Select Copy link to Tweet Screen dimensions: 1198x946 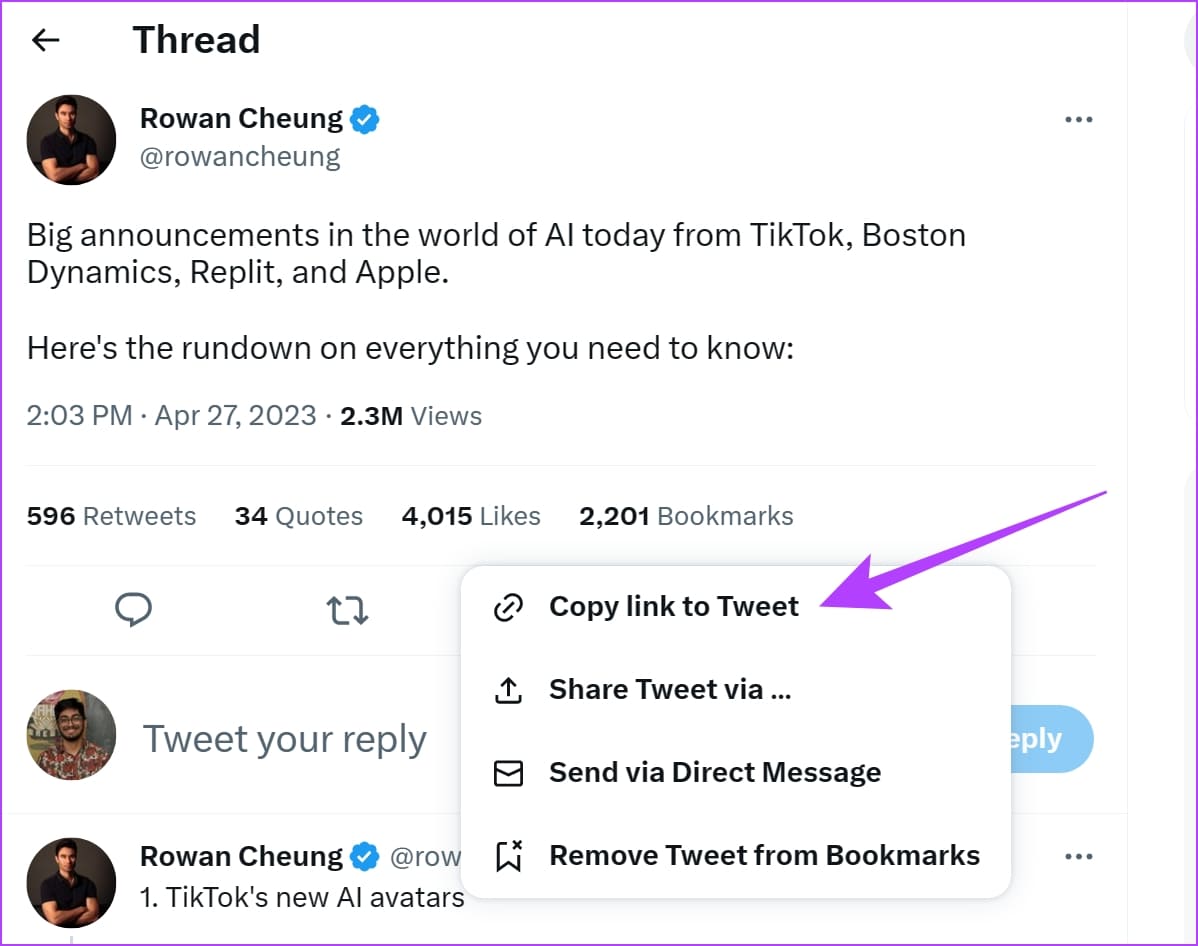coord(674,607)
